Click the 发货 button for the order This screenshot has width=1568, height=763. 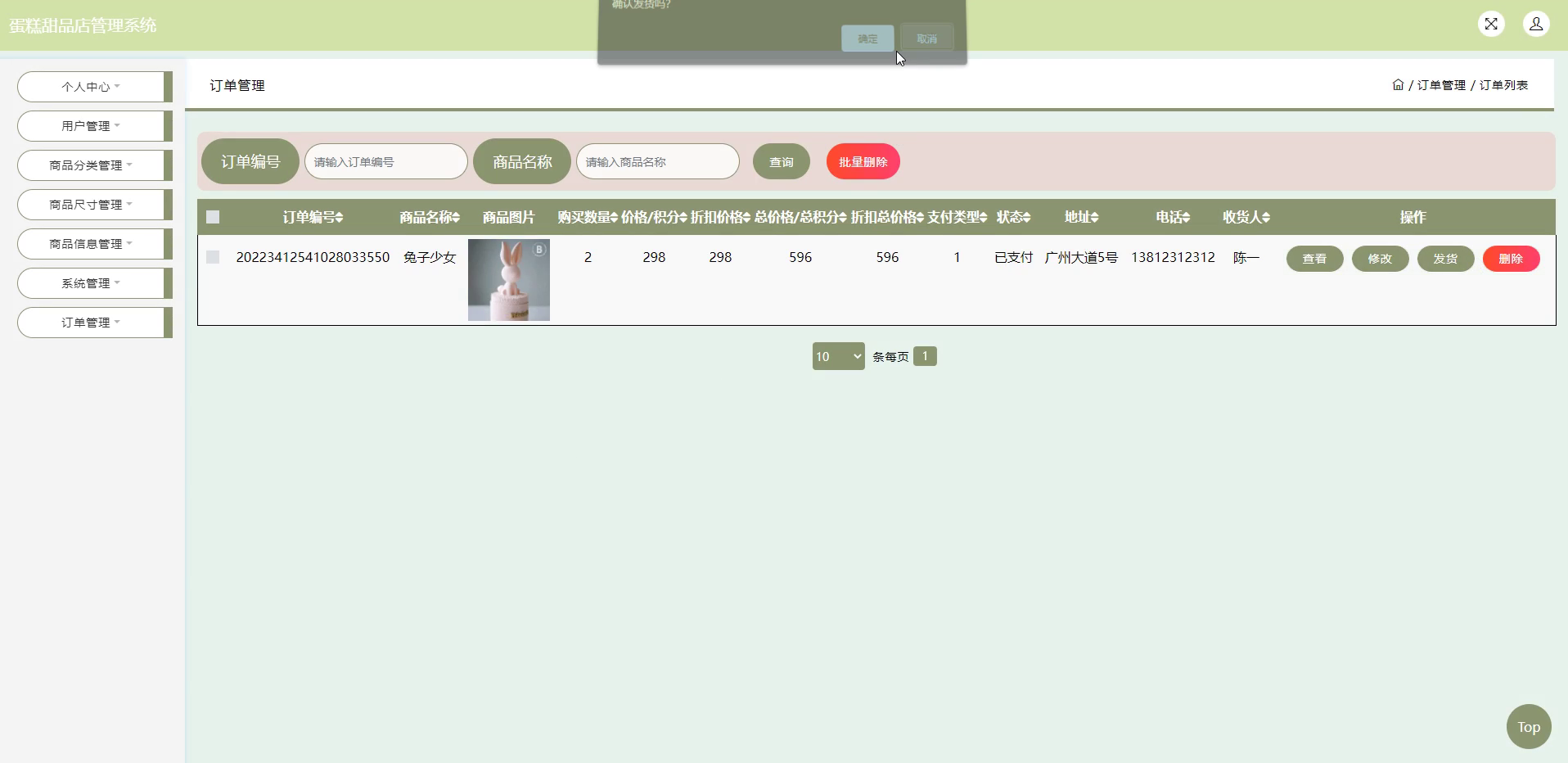click(x=1444, y=258)
